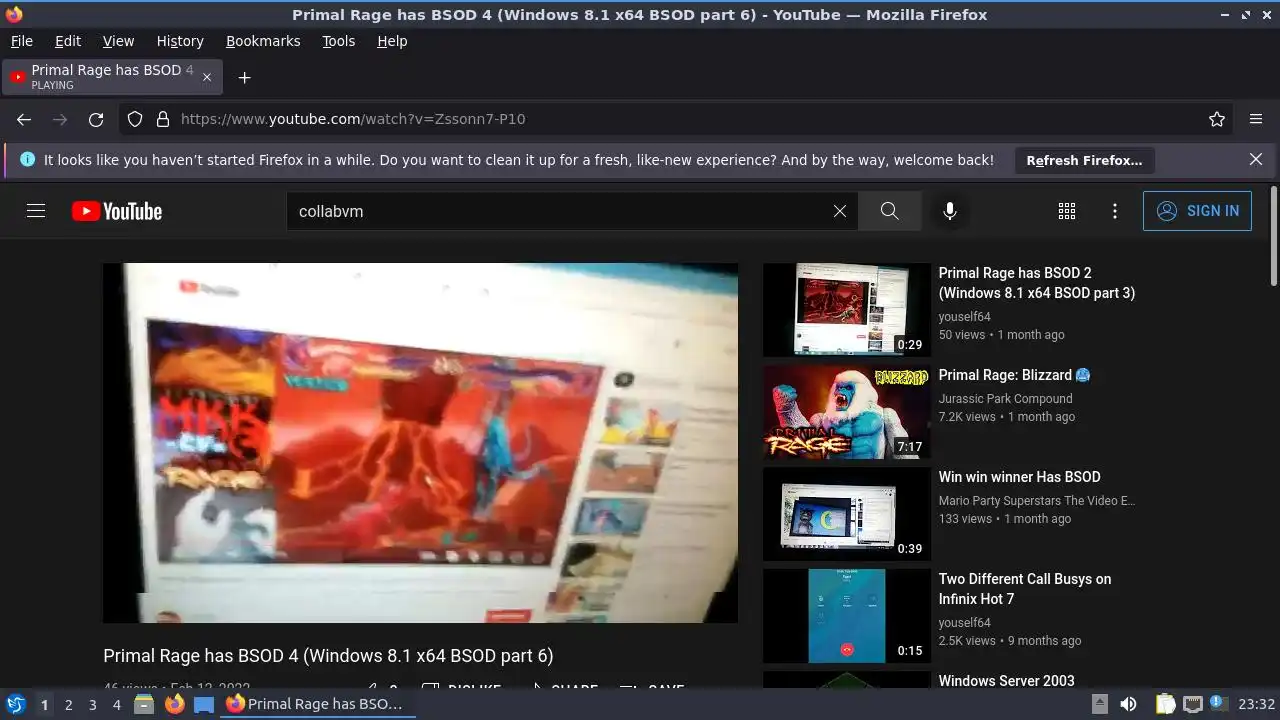This screenshot has width=1280, height=720.
Task: Open the 23:32 clock
Action: (1257, 704)
